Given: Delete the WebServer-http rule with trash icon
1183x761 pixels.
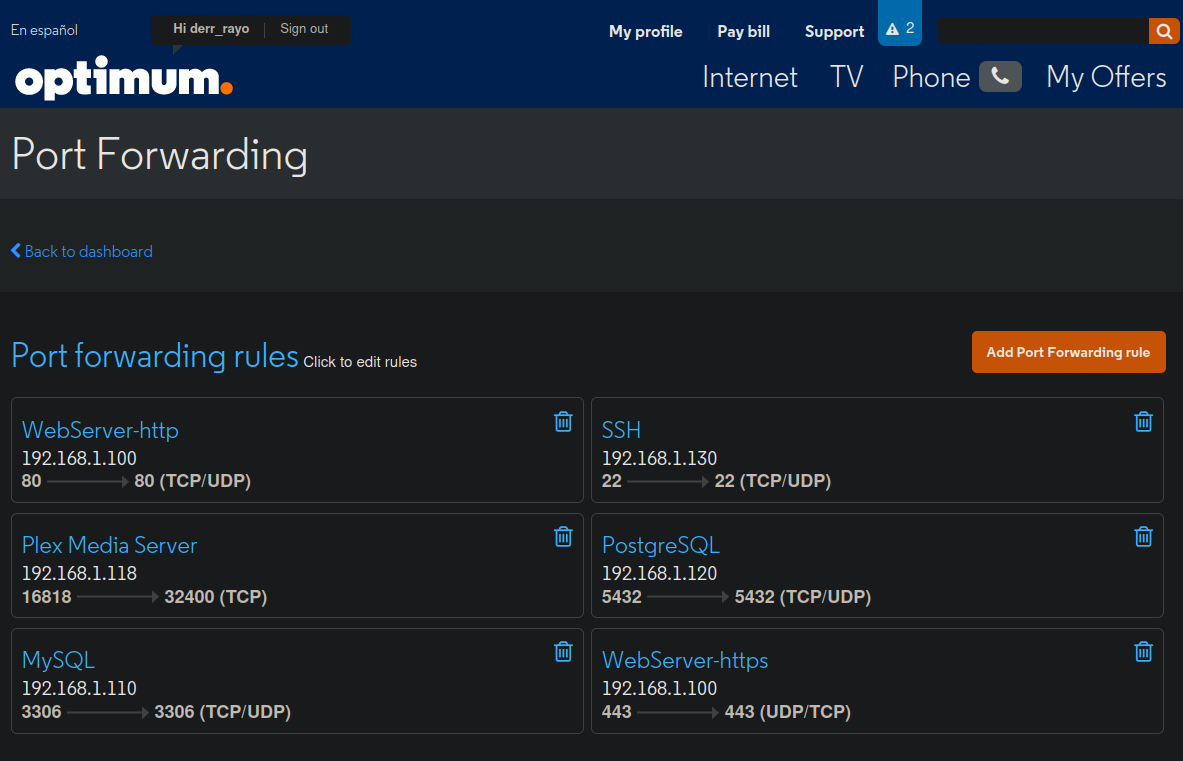Looking at the screenshot, I should point(563,422).
